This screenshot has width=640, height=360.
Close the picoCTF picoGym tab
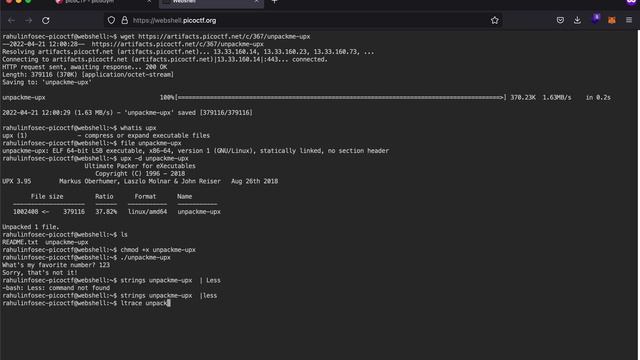point(149,2)
